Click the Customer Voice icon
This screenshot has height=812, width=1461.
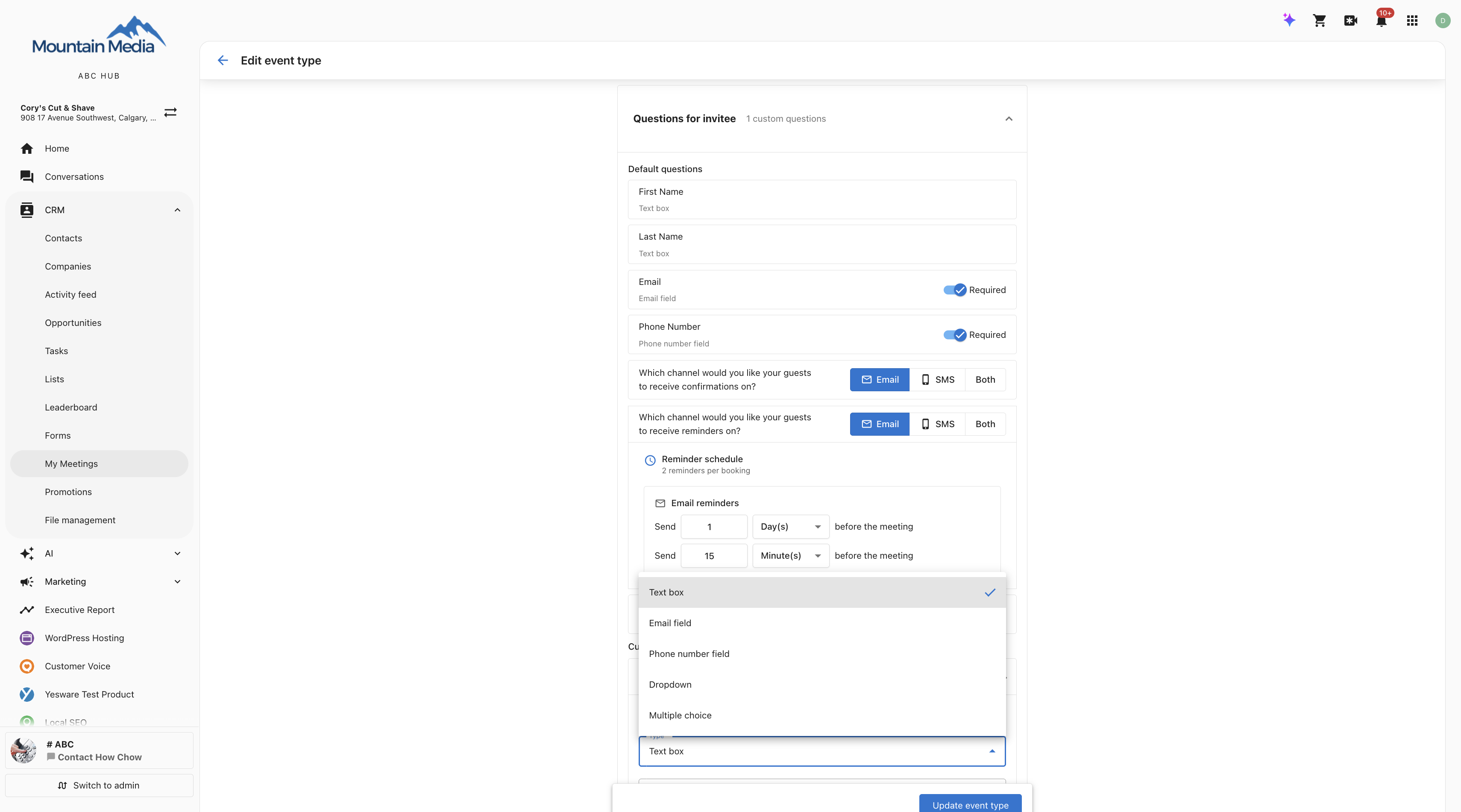point(26,666)
